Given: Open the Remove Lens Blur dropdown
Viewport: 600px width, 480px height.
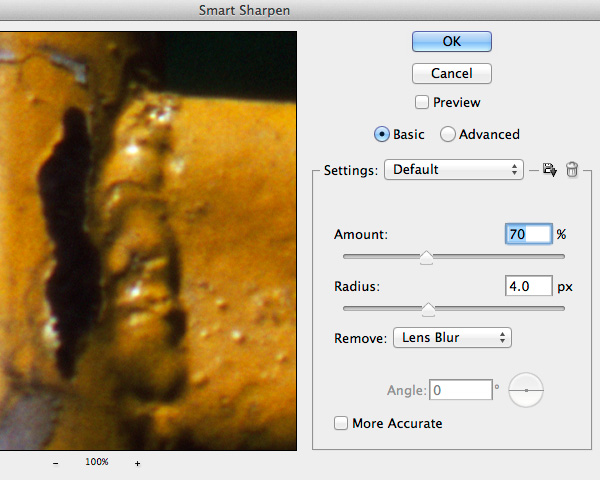Looking at the screenshot, I should [x=451, y=338].
